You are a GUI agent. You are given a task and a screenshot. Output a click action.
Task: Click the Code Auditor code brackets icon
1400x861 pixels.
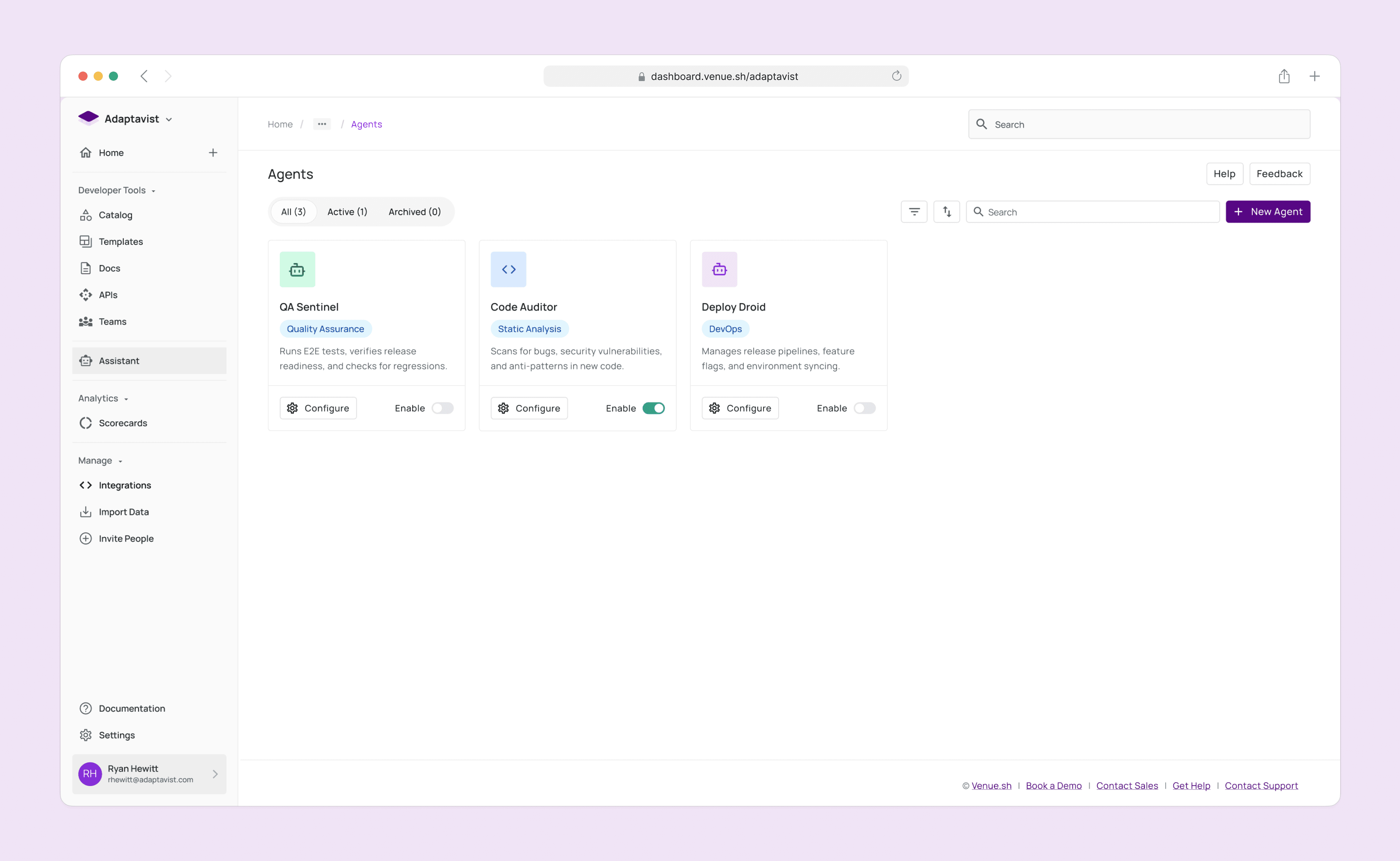[x=508, y=269]
